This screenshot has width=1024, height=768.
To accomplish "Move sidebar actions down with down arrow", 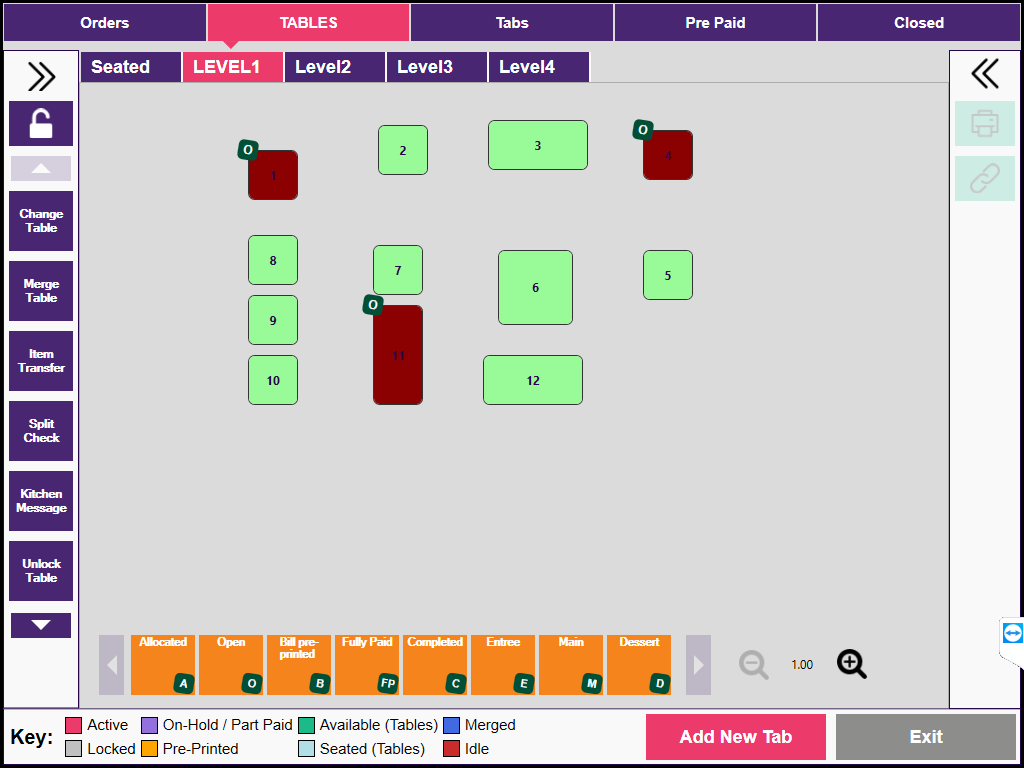I will 41,625.
